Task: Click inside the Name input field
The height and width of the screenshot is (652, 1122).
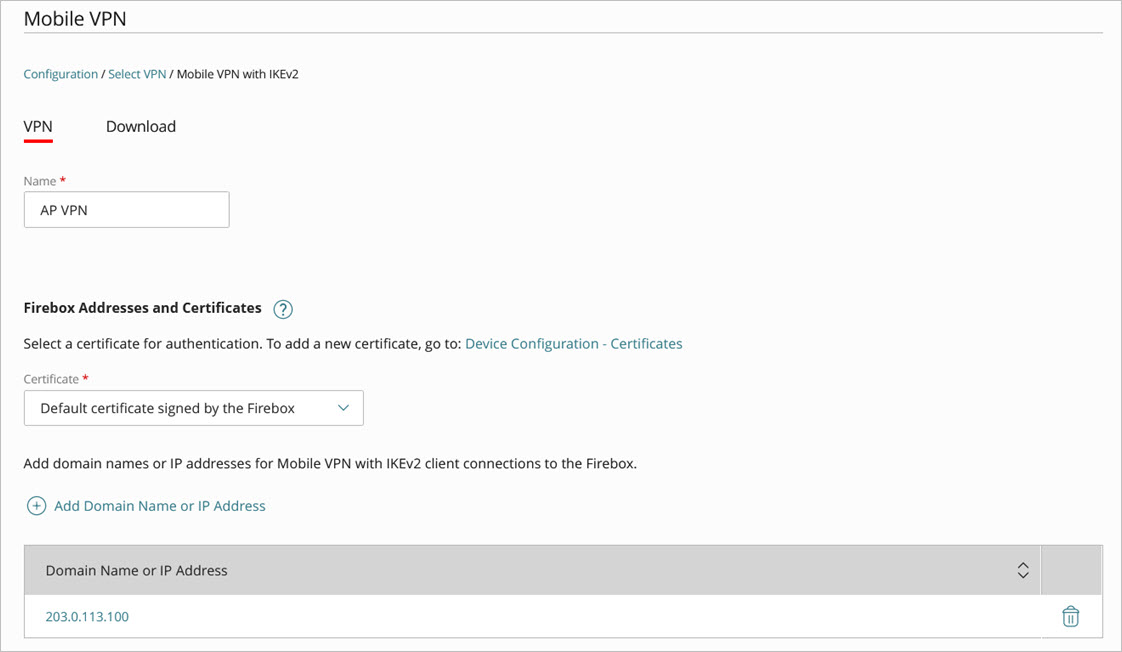Action: click(126, 209)
